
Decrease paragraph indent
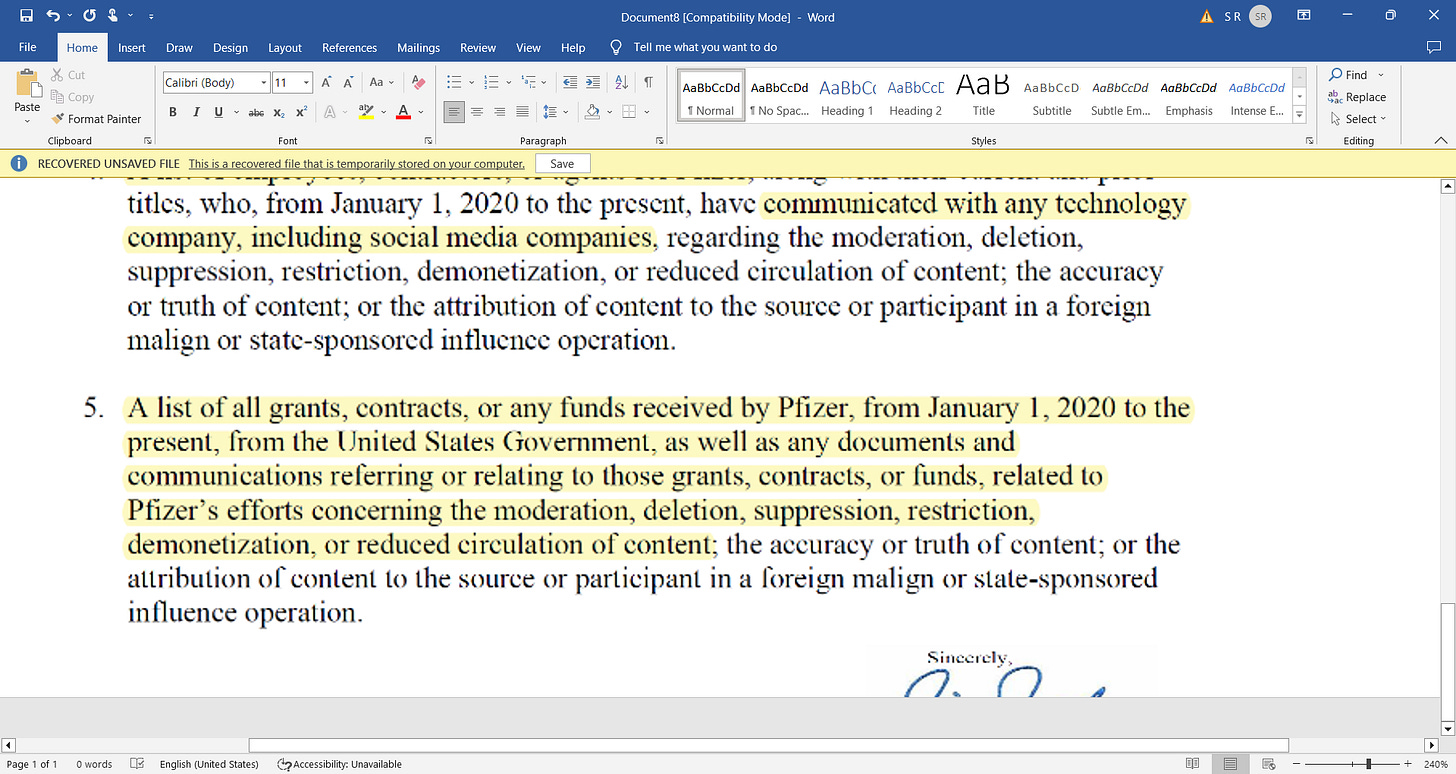tap(570, 83)
